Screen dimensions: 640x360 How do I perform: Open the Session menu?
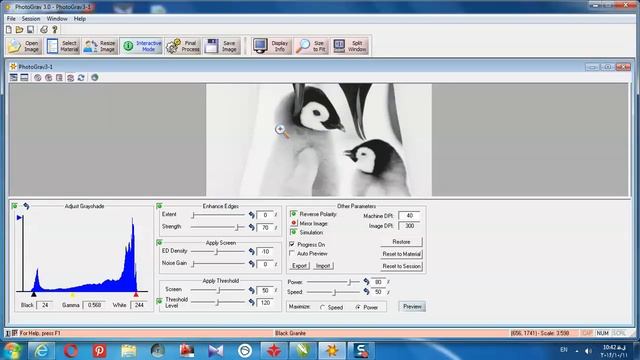pyautogui.click(x=31, y=19)
